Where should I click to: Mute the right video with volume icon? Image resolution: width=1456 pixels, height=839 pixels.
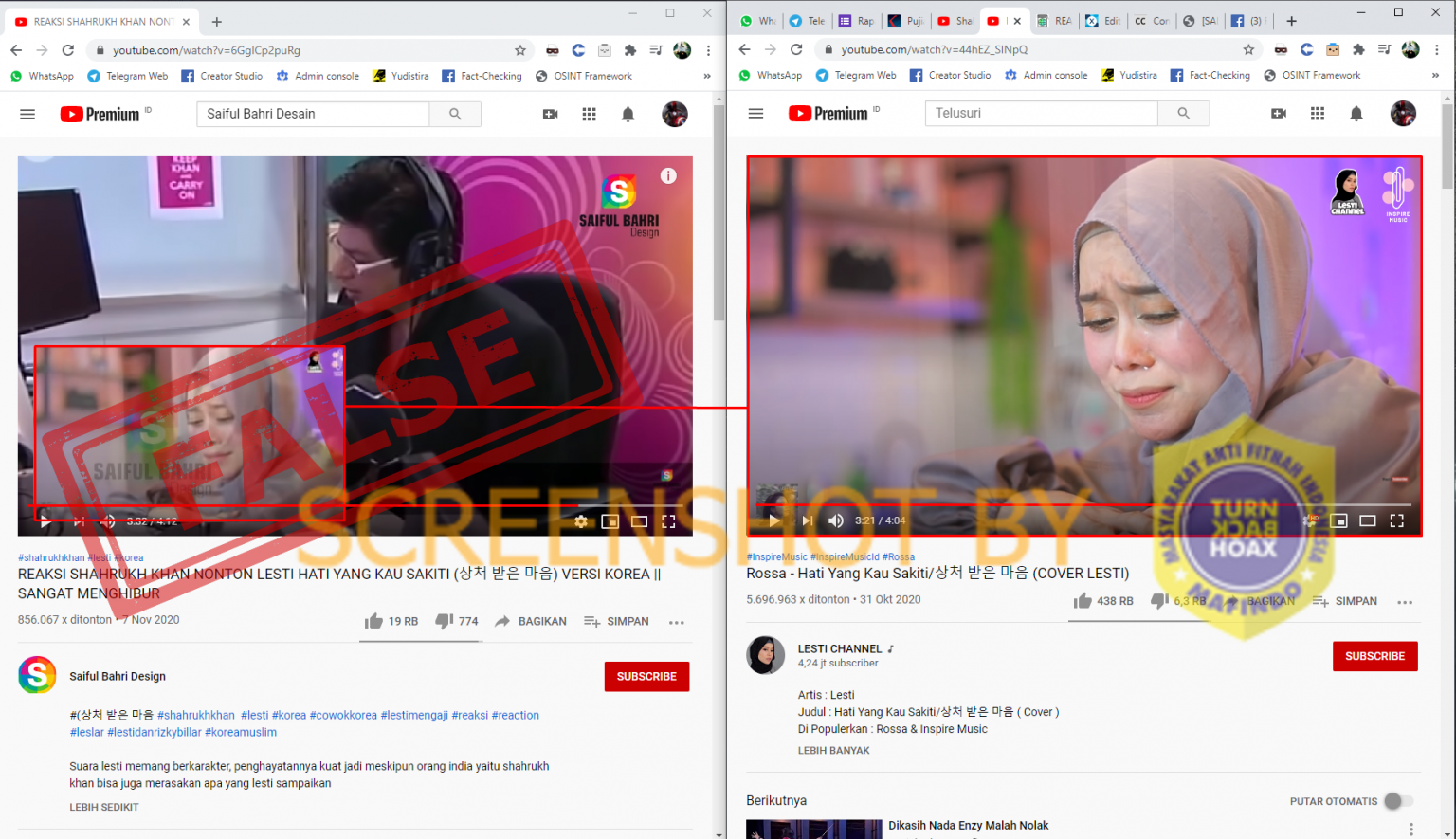[835, 520]
